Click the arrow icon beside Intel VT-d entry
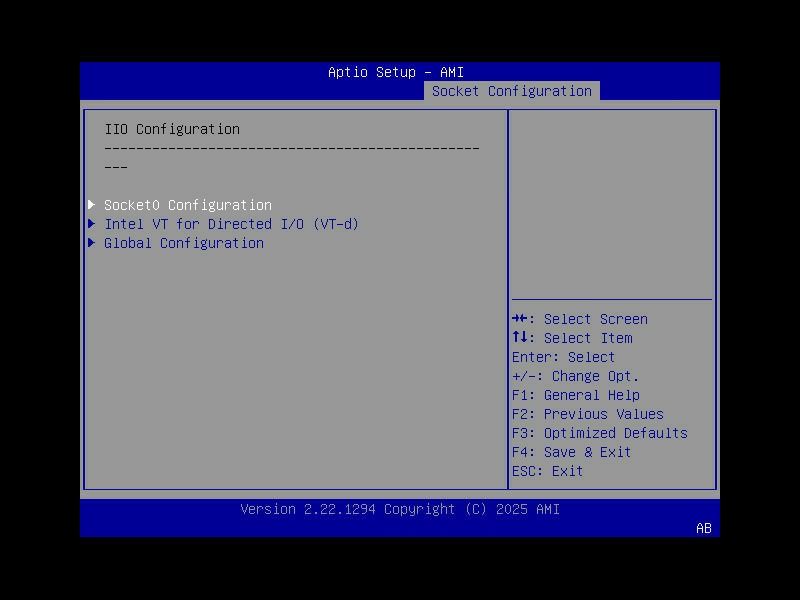This screenshot has width=800, height=600. (x=92, y=224)
